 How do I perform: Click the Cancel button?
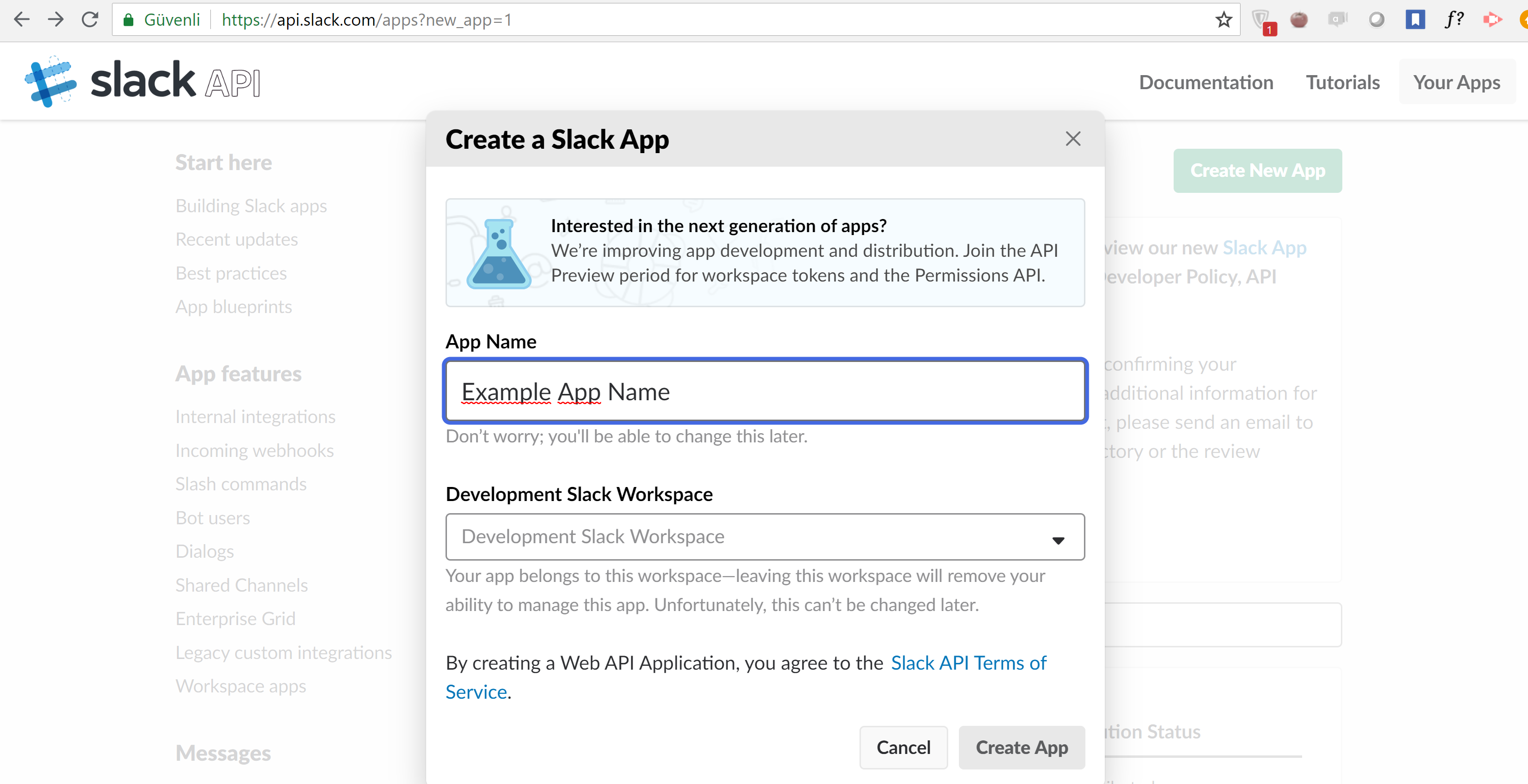903,747
